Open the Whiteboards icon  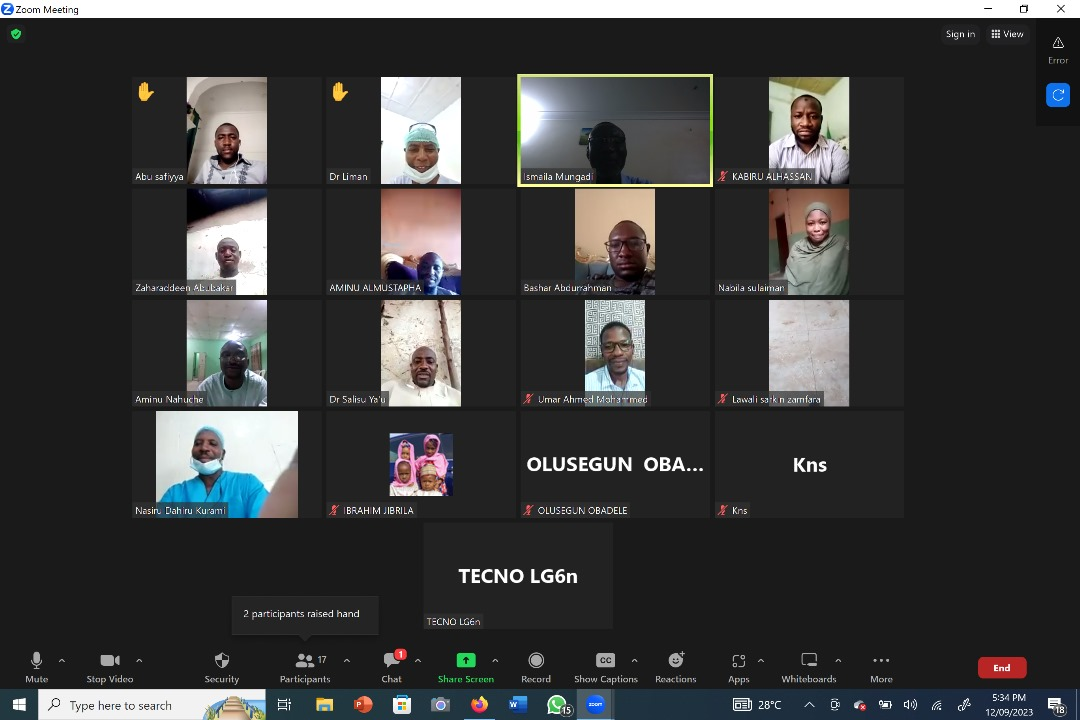tap(808, 660)
